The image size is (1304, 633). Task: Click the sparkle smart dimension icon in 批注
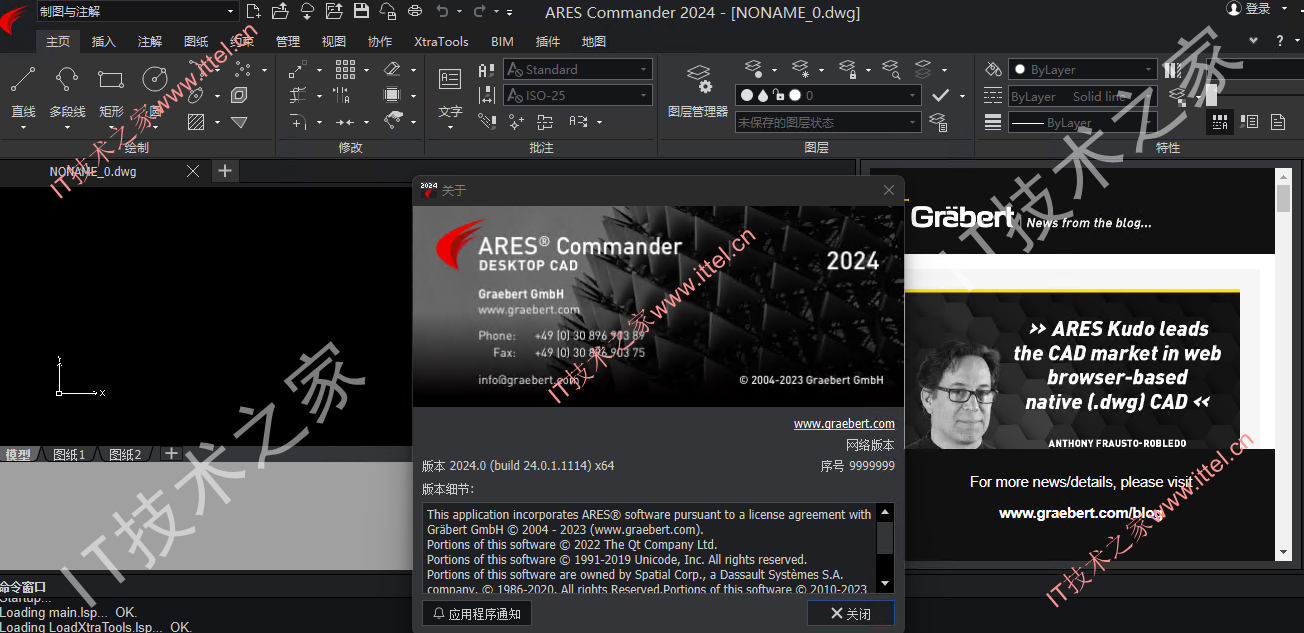tap(516, 122)
